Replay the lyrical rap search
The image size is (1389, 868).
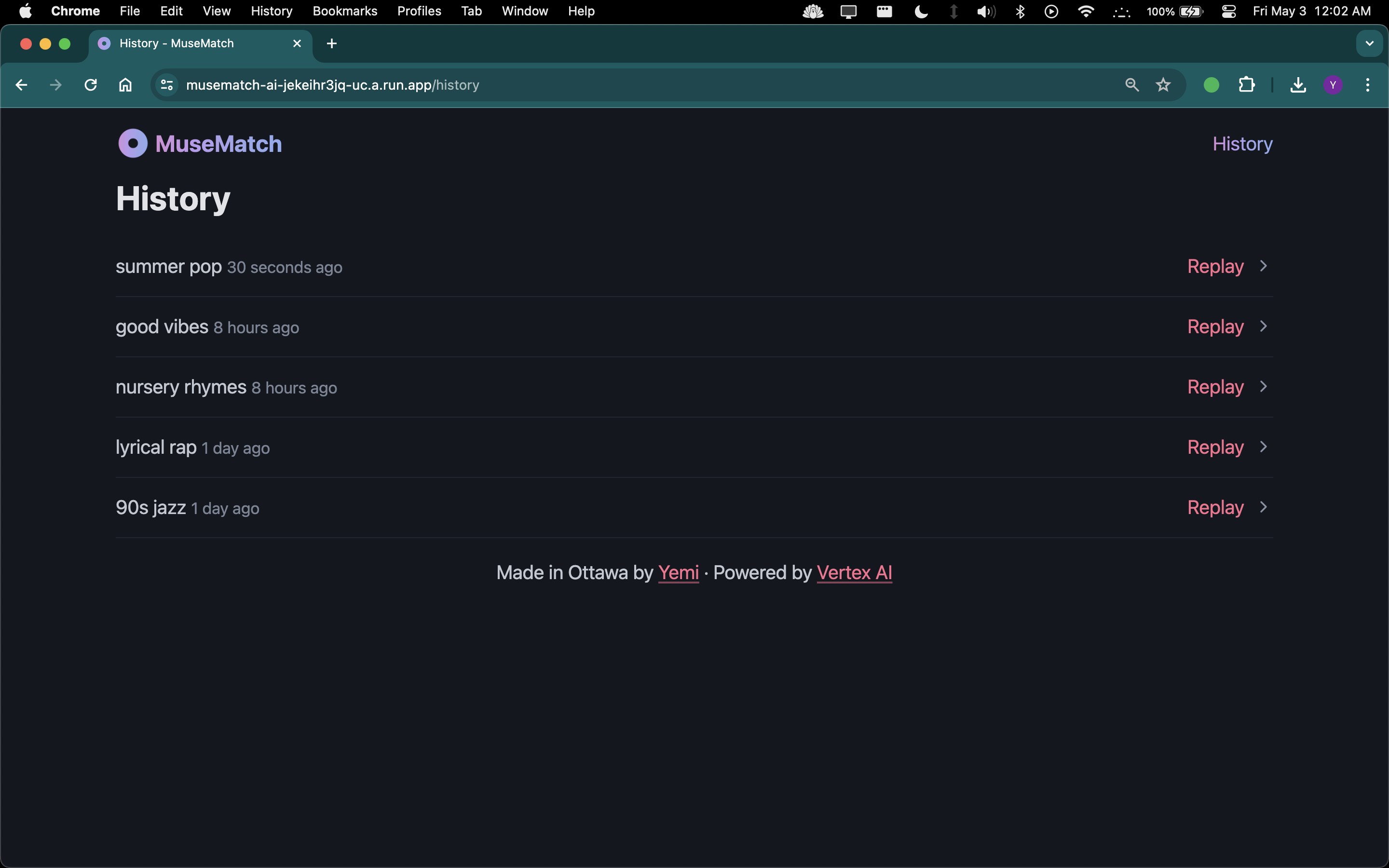1215,447
